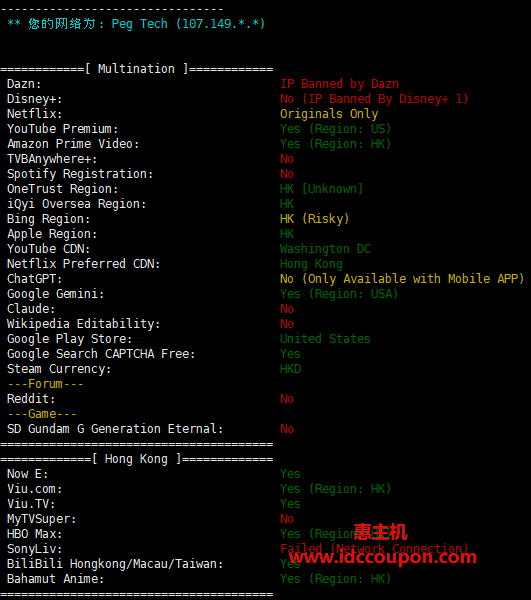This screenshot has width=531, height=600.
Task: Select the Claude row label
Action: click(x=31, y=309)
